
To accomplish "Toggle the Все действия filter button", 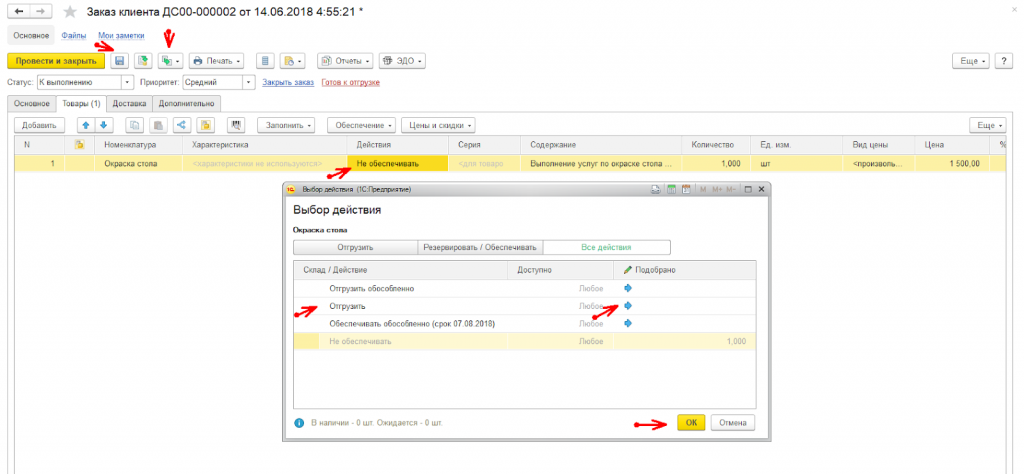I will click(x=606, y=247).
